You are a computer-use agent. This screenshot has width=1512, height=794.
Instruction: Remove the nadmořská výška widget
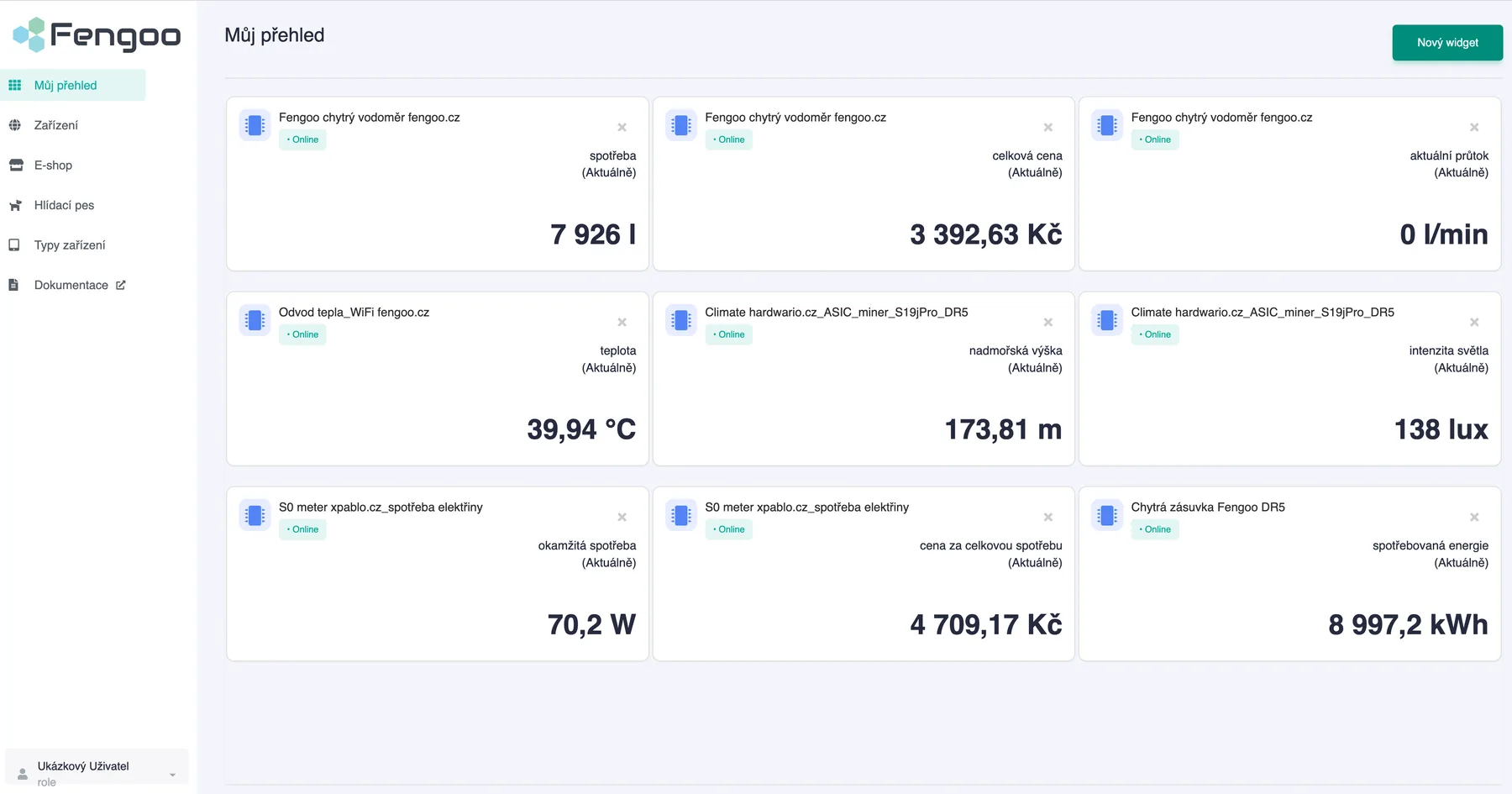coord(1048,323)
